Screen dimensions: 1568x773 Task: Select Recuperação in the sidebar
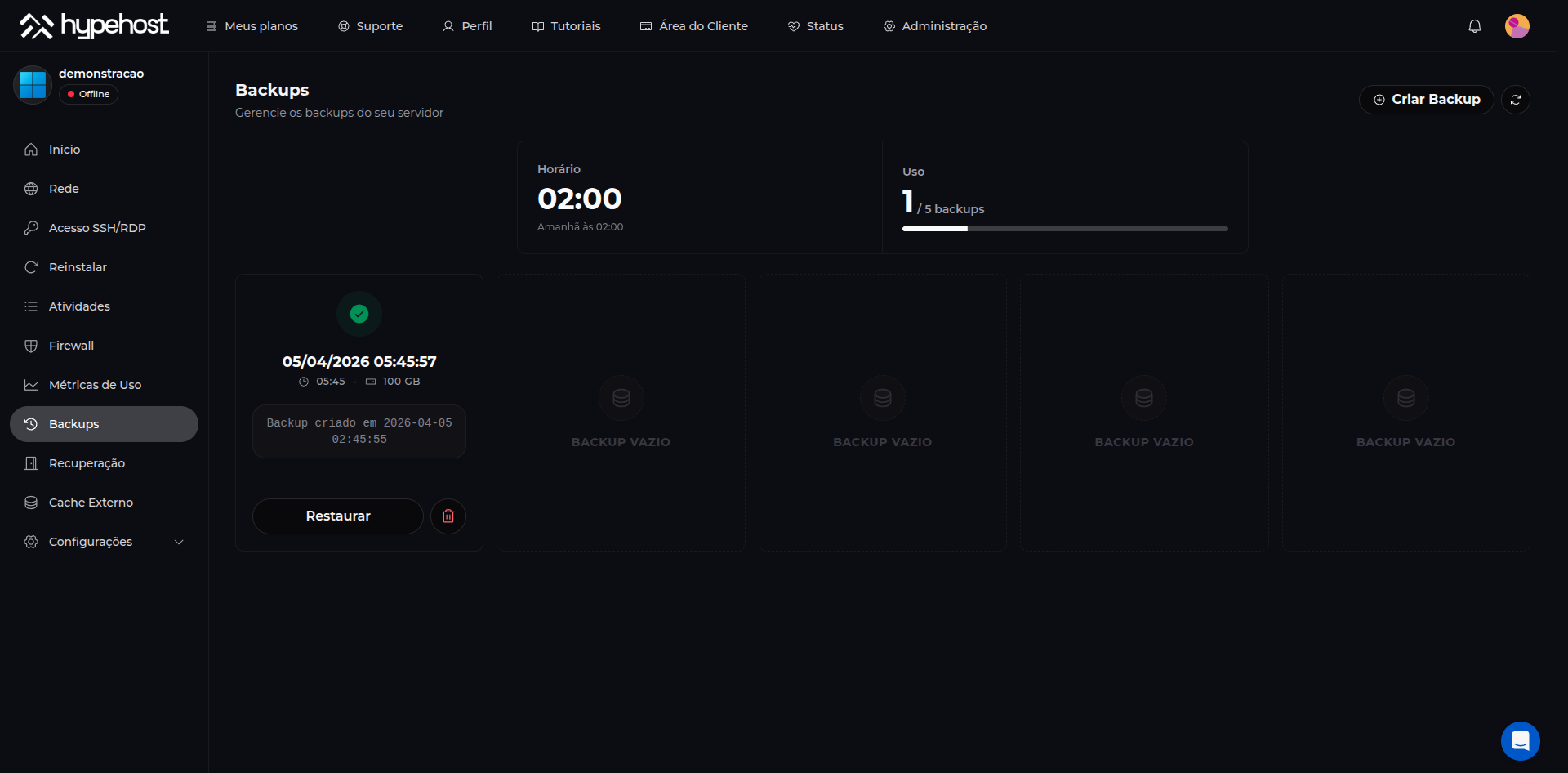click(x=104, y=463)
